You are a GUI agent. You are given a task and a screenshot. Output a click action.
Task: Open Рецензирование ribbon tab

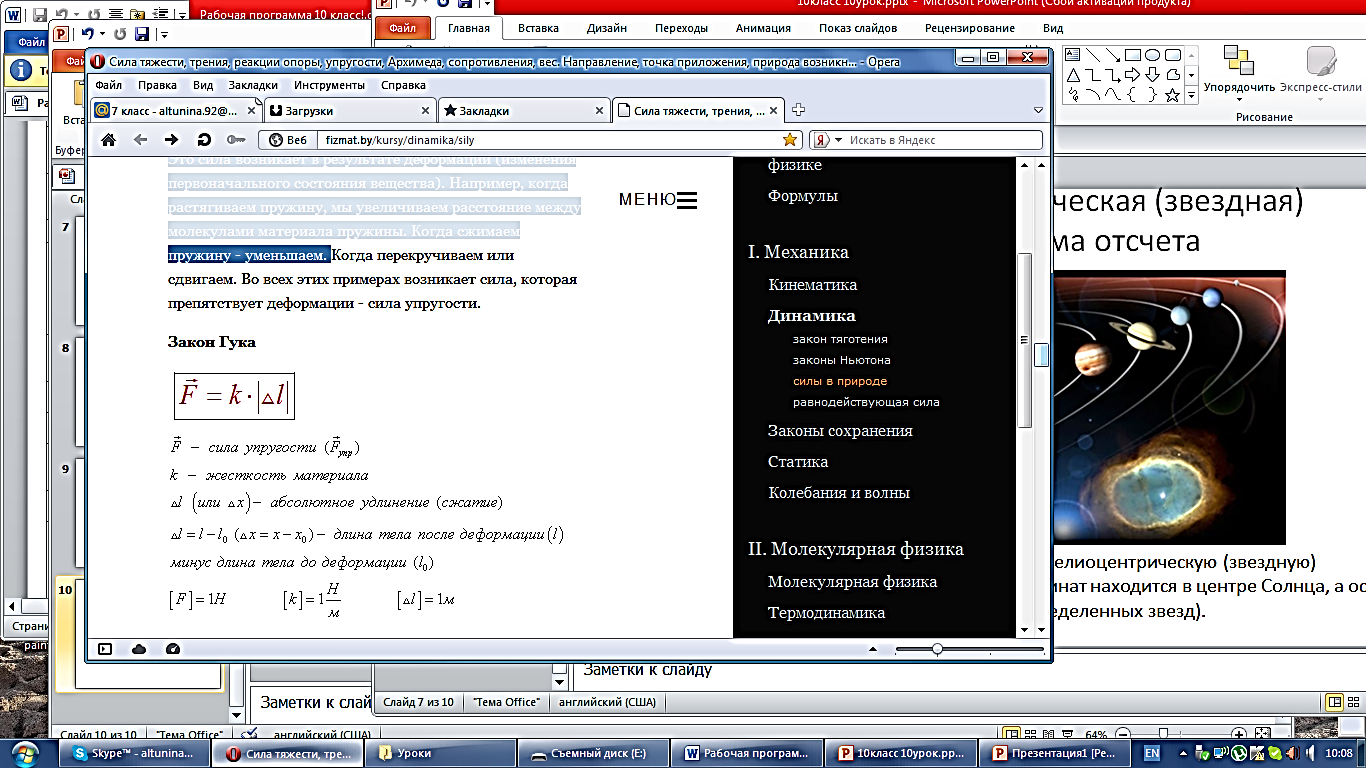click(970, 28)
